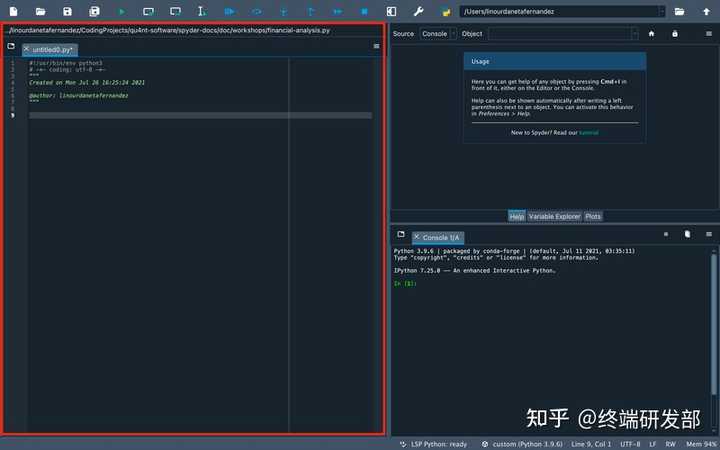Place cursor on highlighted line 9 in editor
Screen dimensions: 720x450
200,115
